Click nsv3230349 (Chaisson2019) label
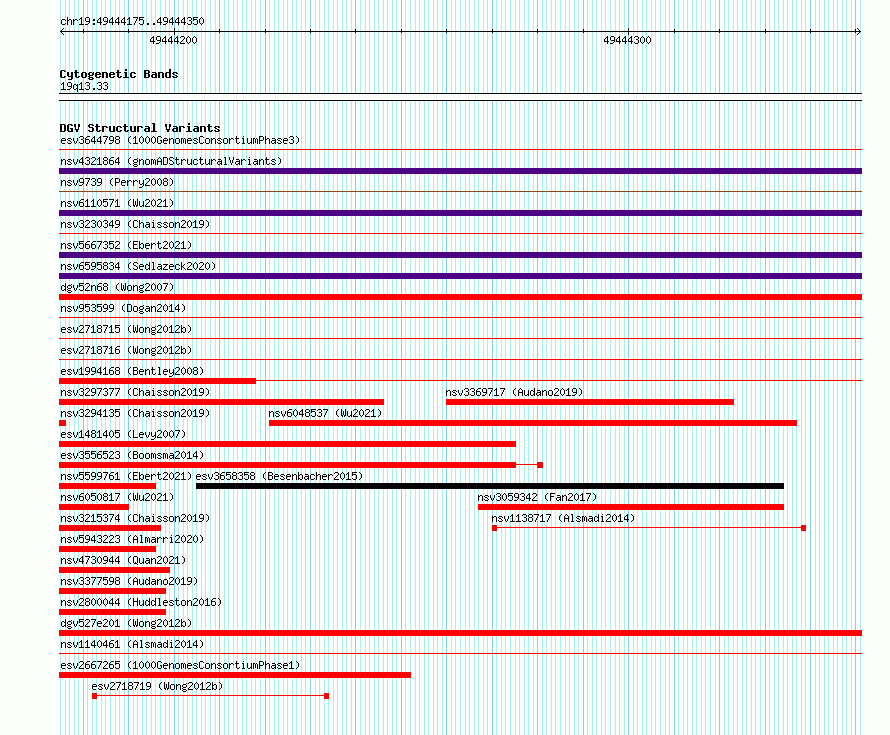The height and width of the screenshot is (735, 890). (x=135, y=224)
